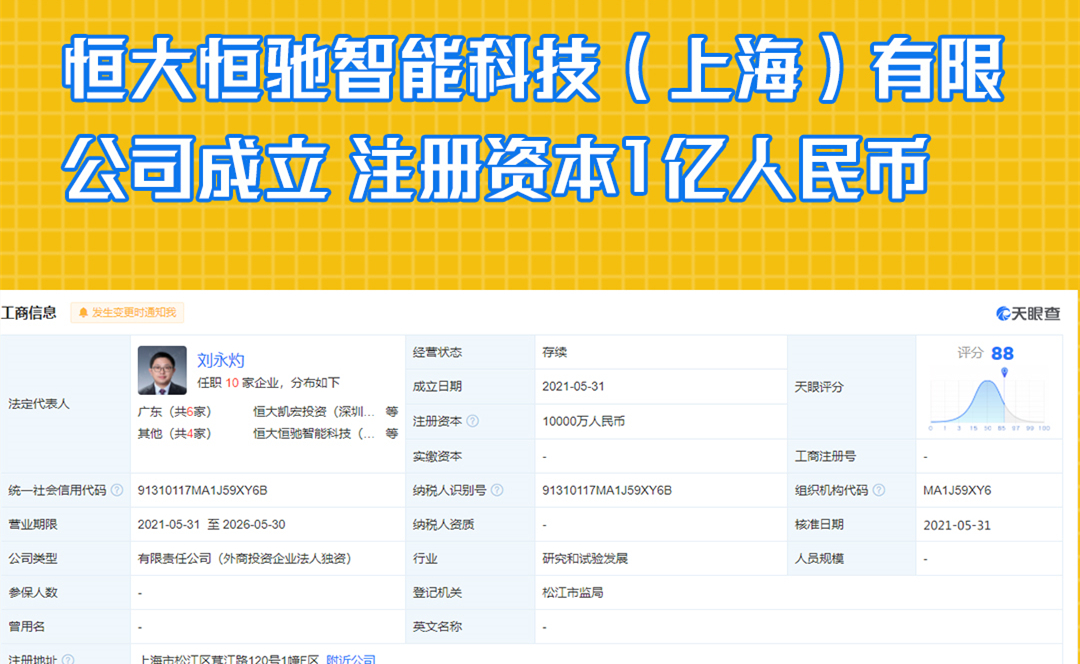
Task: Click help icon next to 注册地址
Action: (x=68, y=659)
